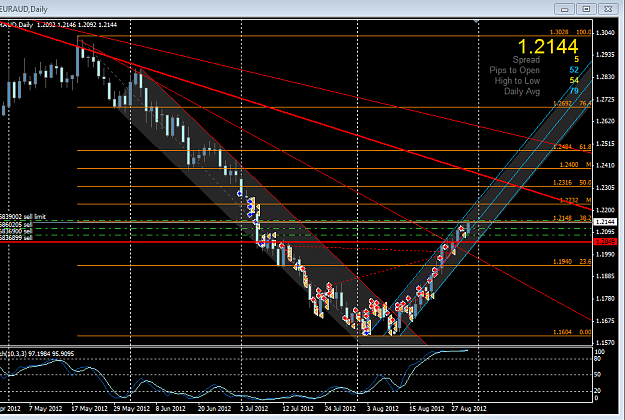Click the 20 level on the stochastic scale
The image size is (625, 420).
pos(597,391)
